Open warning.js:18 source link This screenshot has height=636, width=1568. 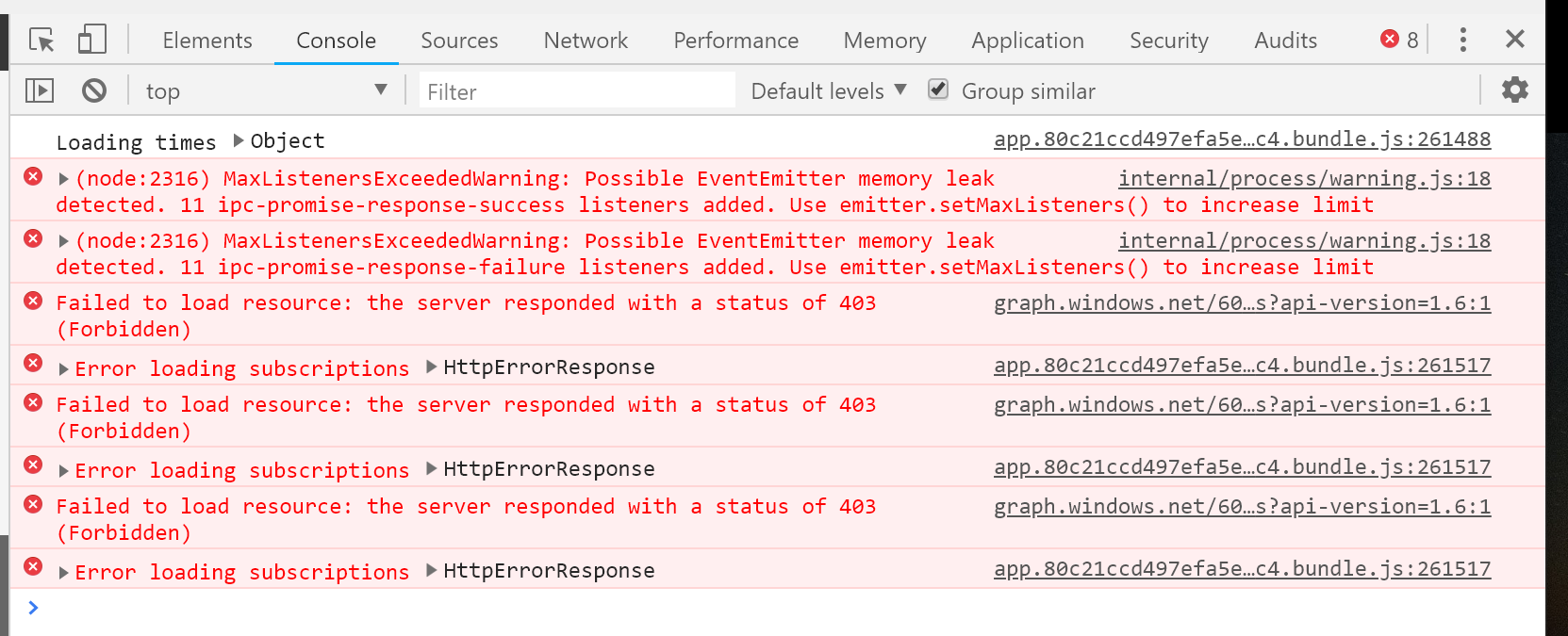(1304, 177)
